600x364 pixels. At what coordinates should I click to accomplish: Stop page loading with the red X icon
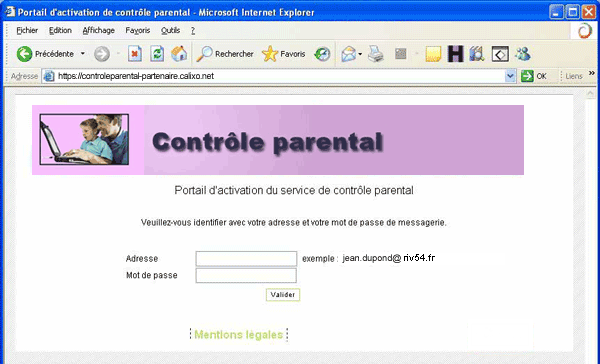coord(135,54)
